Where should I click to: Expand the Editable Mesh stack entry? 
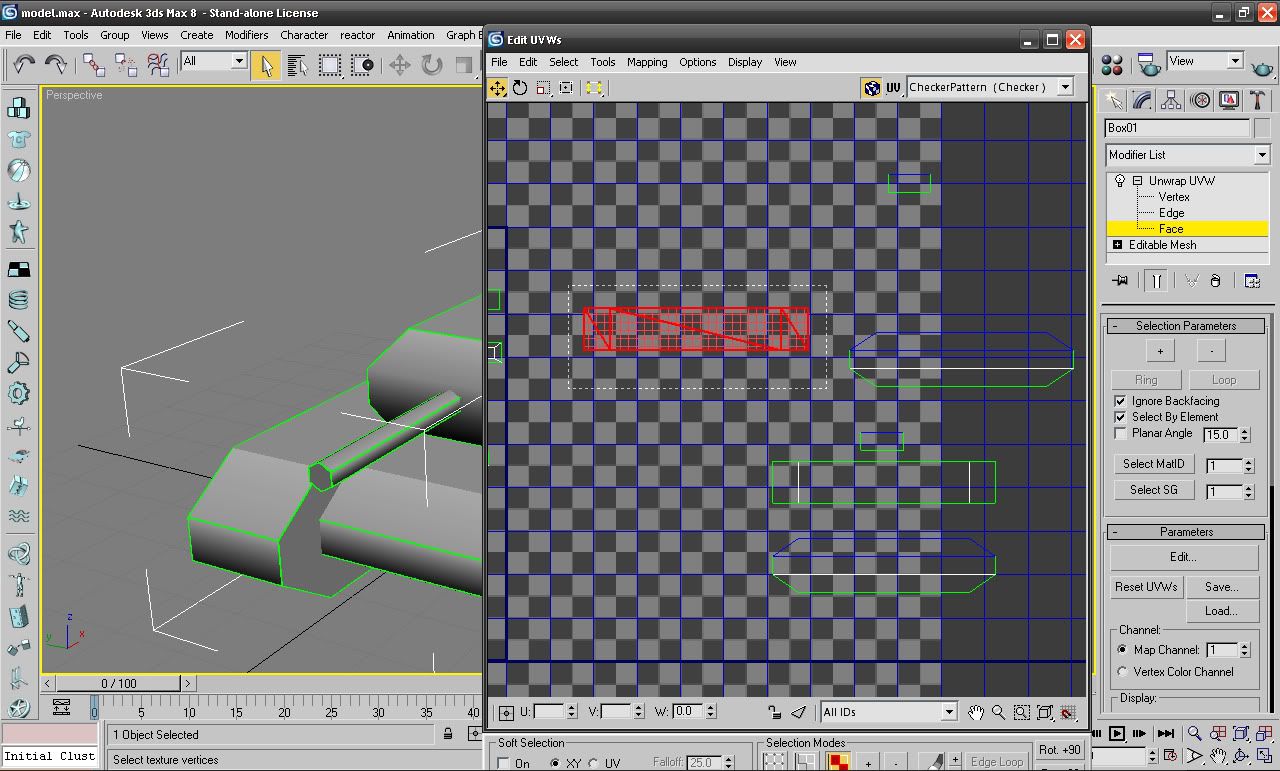[x=1117, y=245]
